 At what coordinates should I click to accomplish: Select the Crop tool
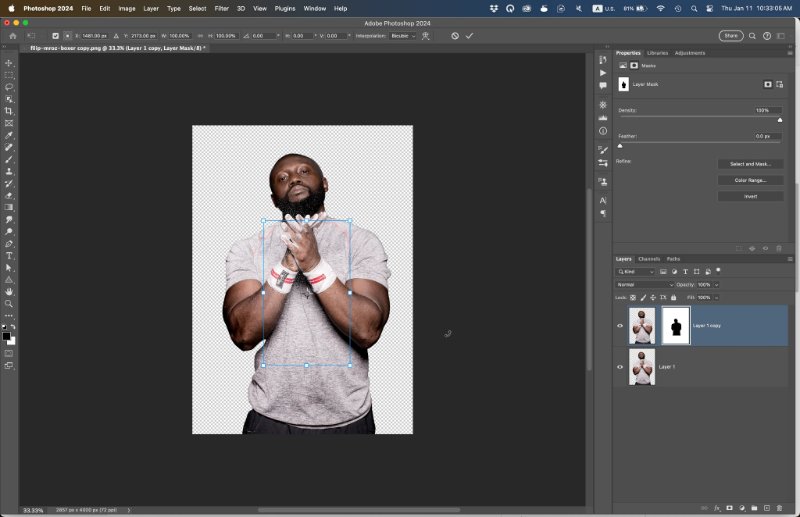click(x=9, y=111)
